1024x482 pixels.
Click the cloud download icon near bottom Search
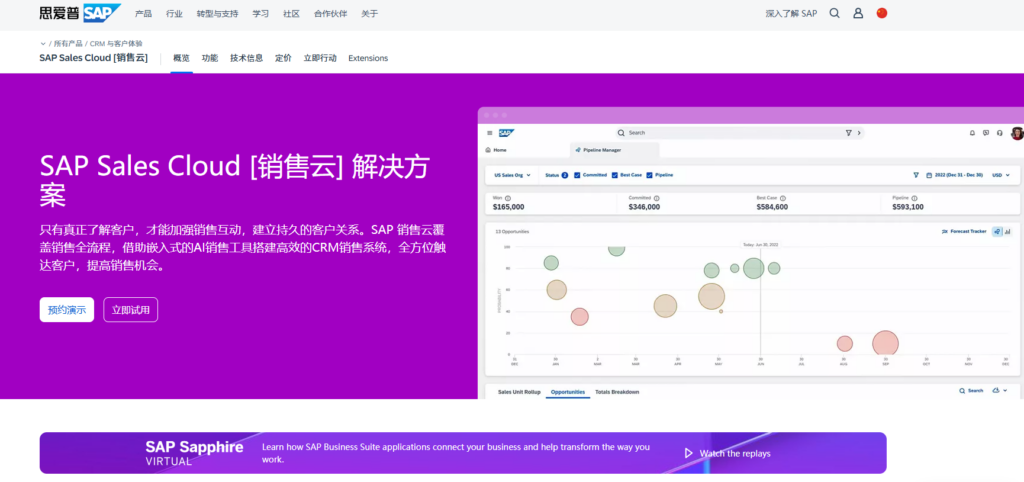[x=996, y=391]
